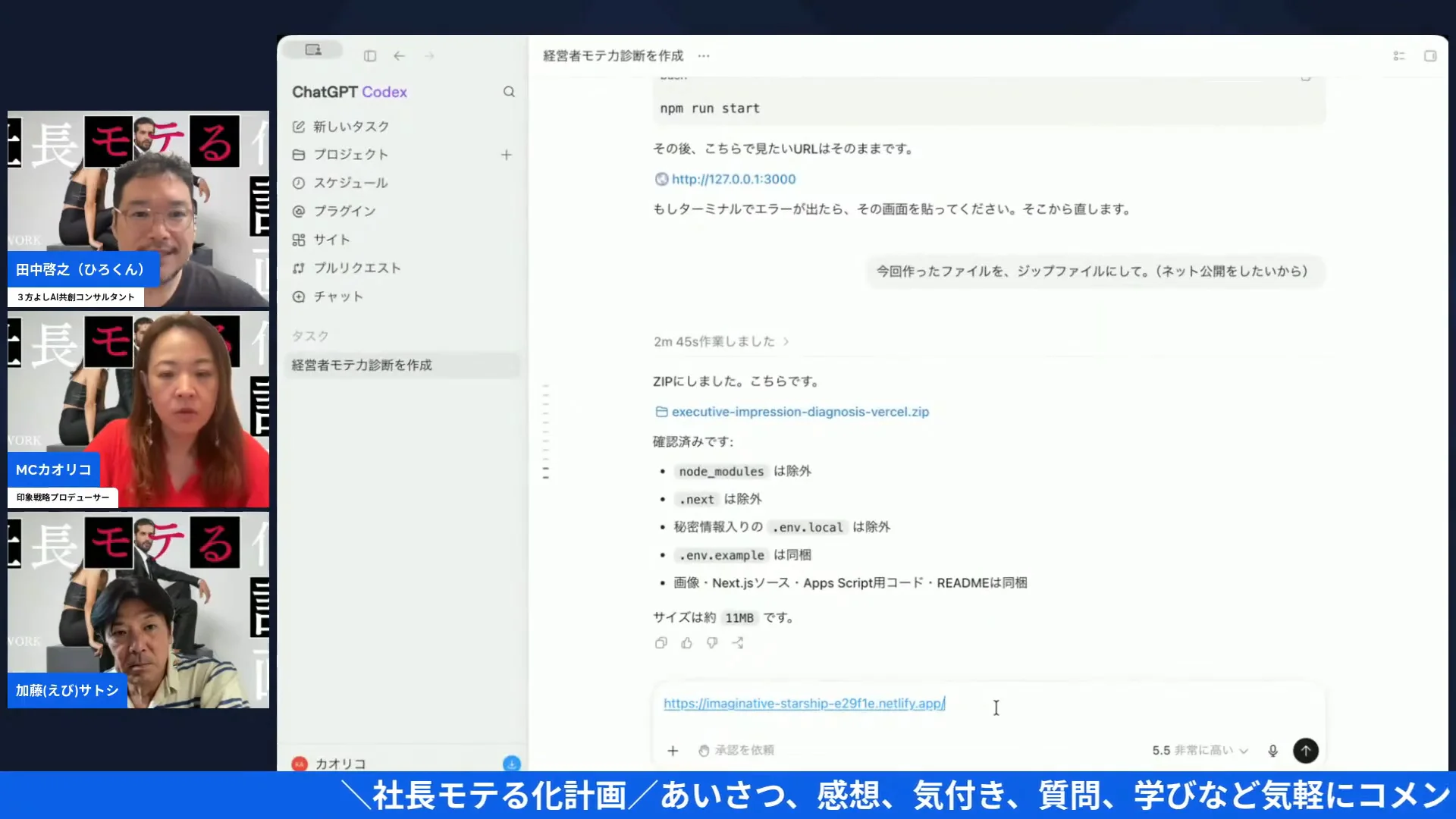Open the カオリコ account menu
The width and height of the screenshot is (1456, 819).
click(x=330, y=764)
